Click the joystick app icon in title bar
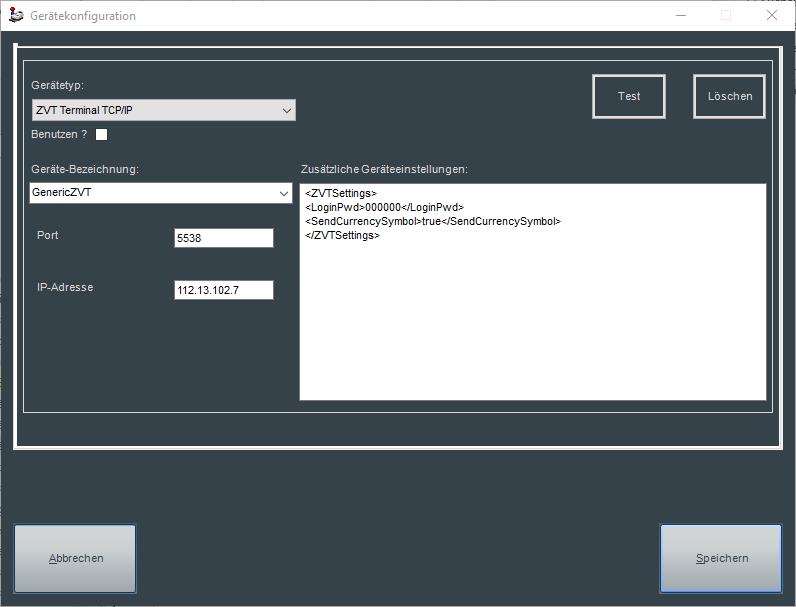Screen dimensions: 796x607 pyautogui.click(x=16, y=15)
